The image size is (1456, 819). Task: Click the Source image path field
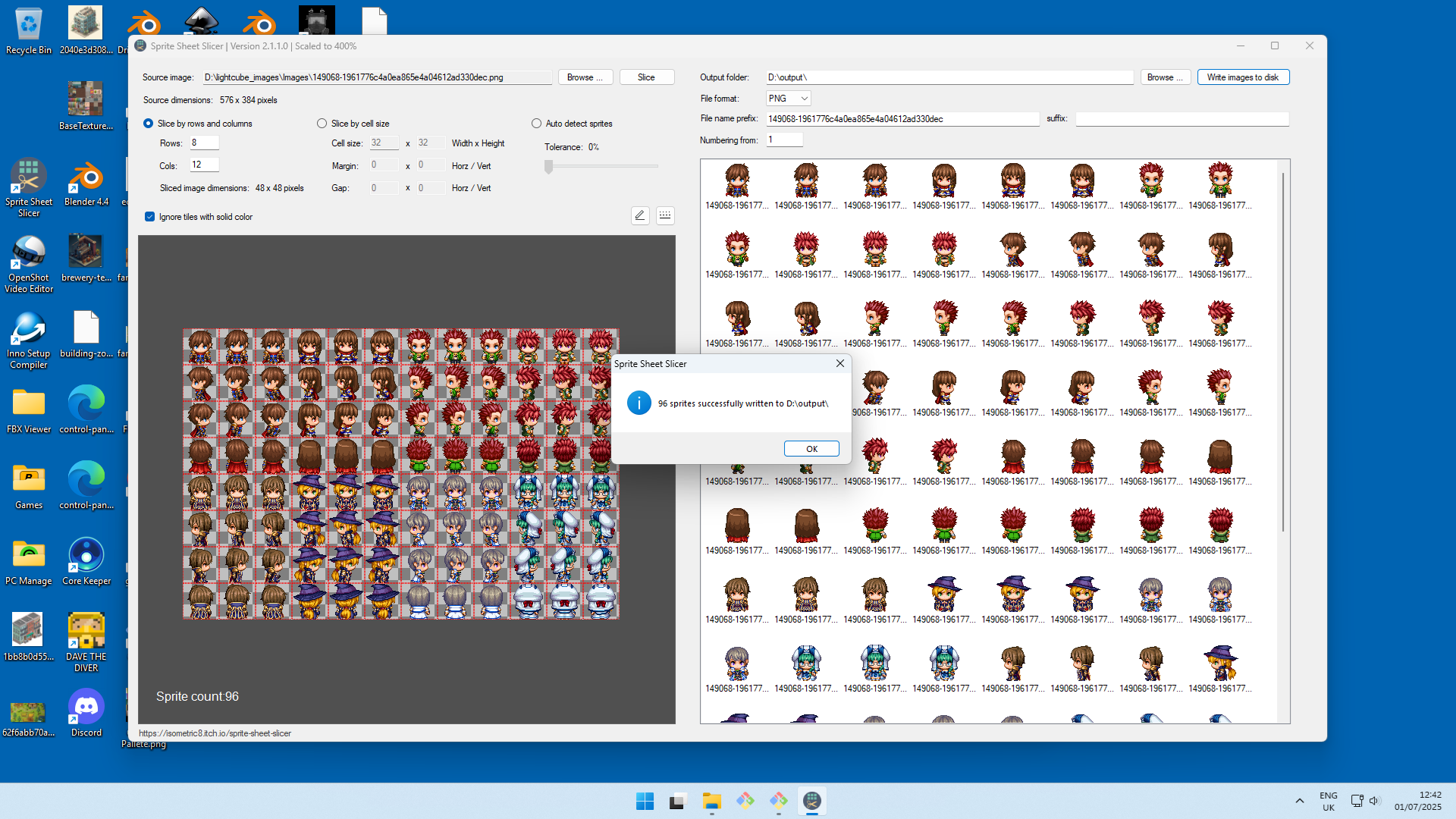(x=378, y=77)
